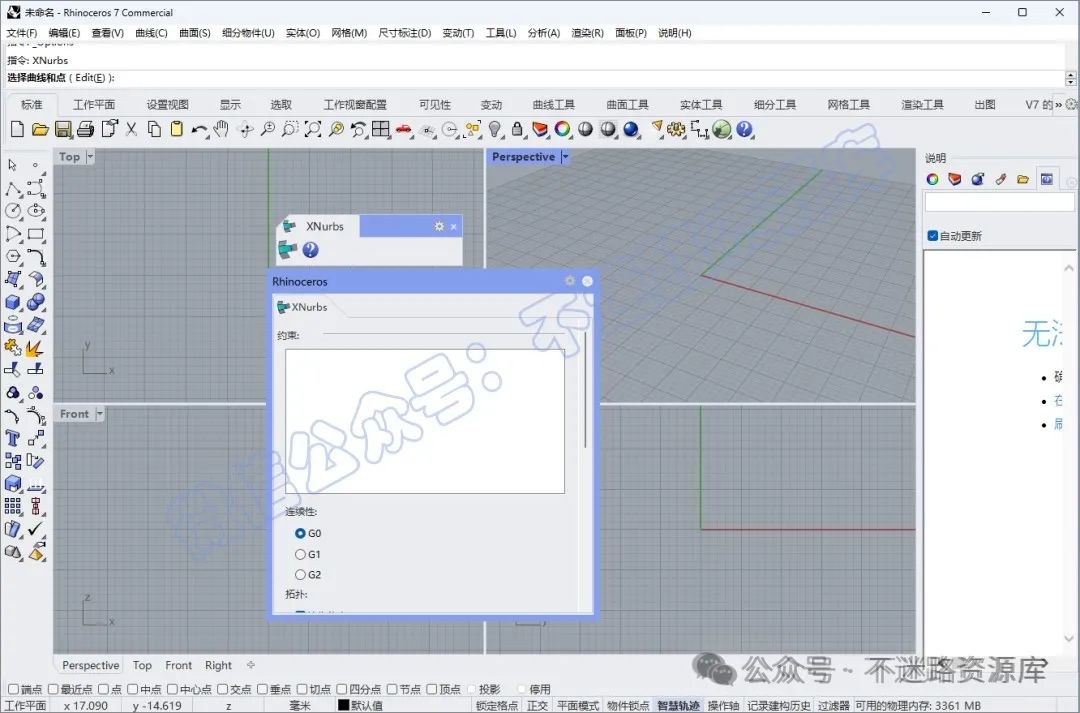Image resolution: width=1080 pixels, height=713 pixels.
Task: Save the model with floppy icon
Action: [x=63, y=129]
